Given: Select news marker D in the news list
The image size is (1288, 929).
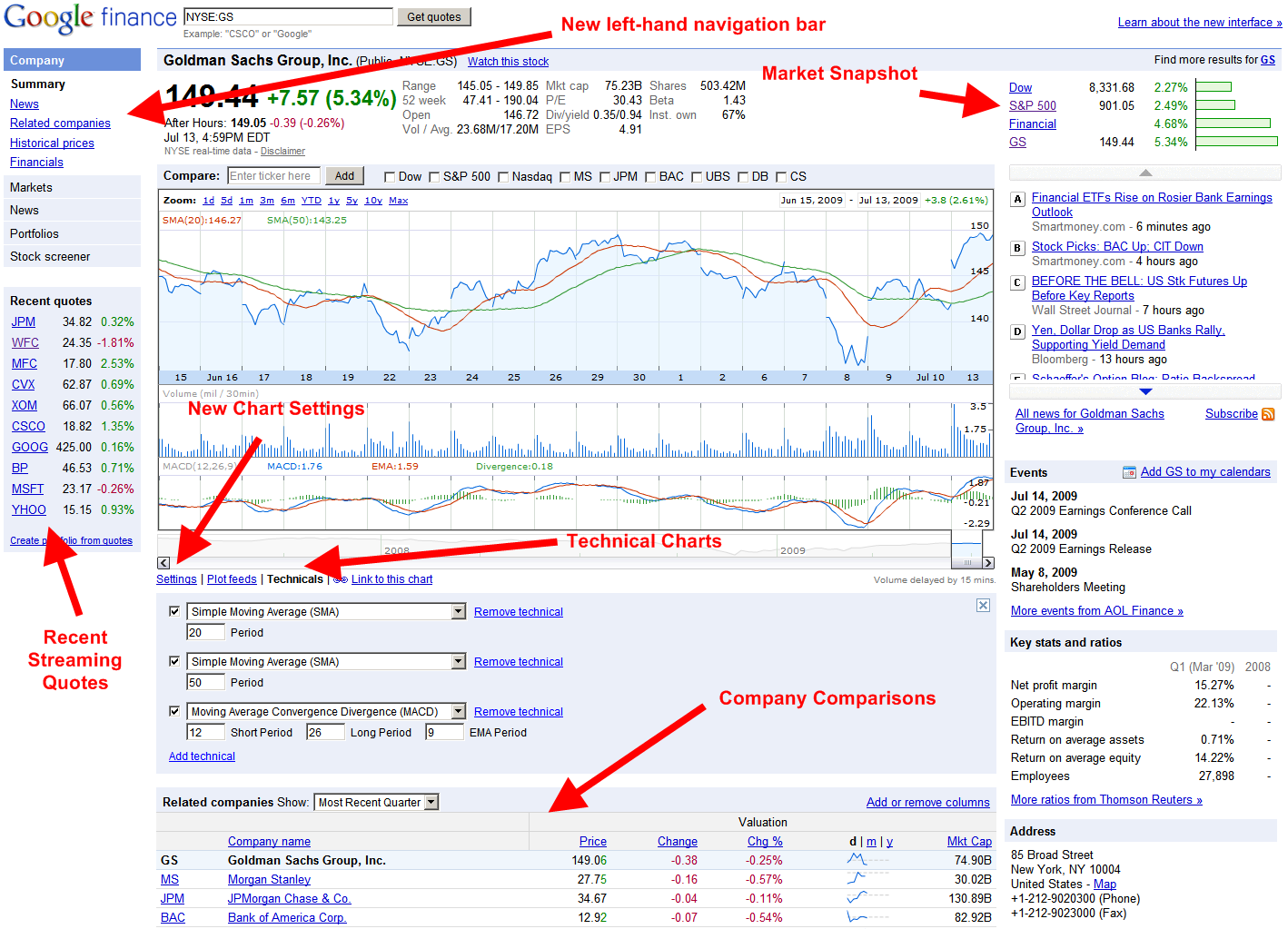Looking at the screenshot, I should [x=1017, y=331].
